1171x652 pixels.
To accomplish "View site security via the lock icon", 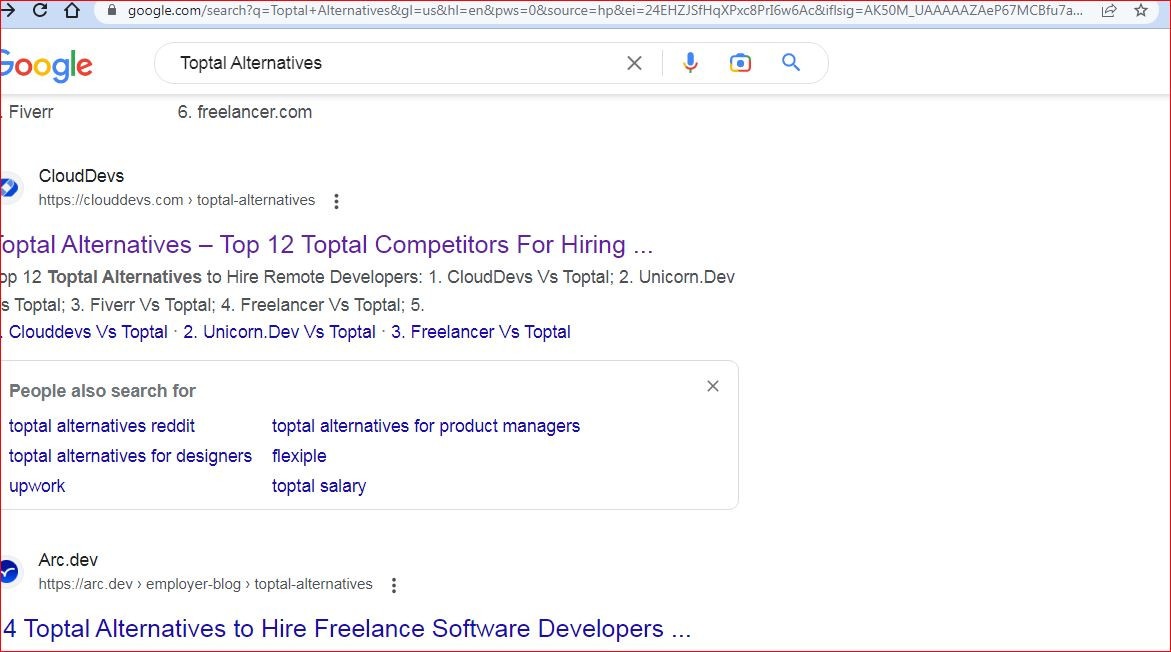I will (x=112, y=11).
